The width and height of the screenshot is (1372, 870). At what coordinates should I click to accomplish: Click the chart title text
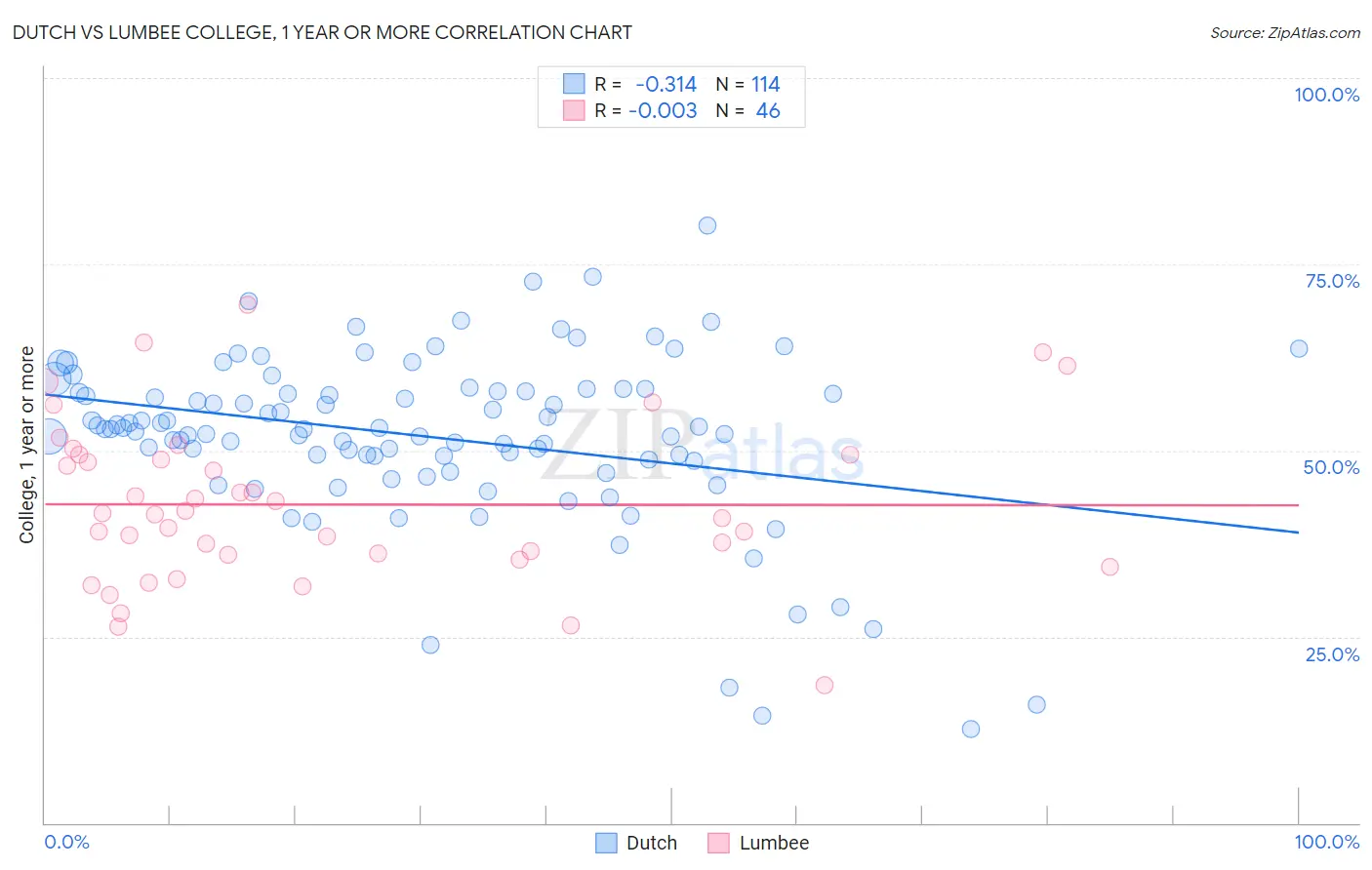click(322, 32)
